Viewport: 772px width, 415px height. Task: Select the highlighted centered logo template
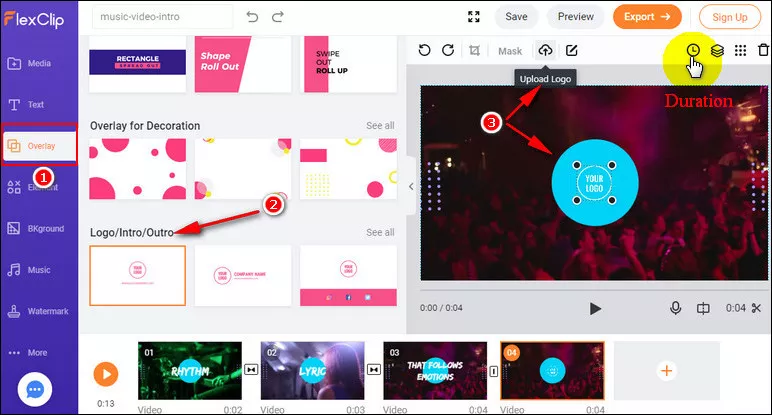click(x=137, y=276)
